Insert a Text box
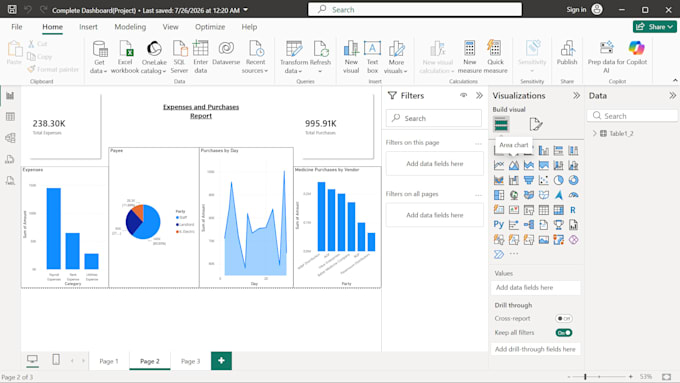 tap(372, 57)
